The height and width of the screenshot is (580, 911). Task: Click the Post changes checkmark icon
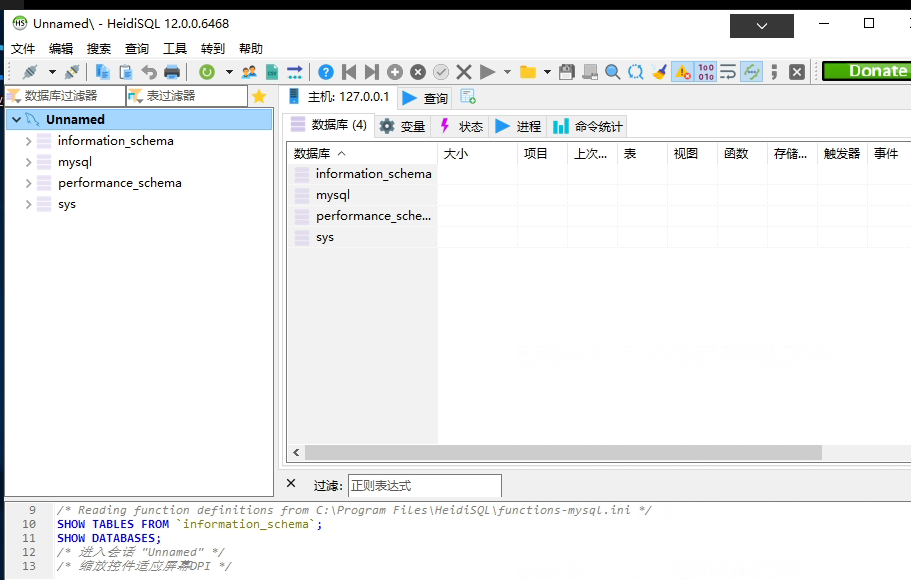[x=441, y=72]
